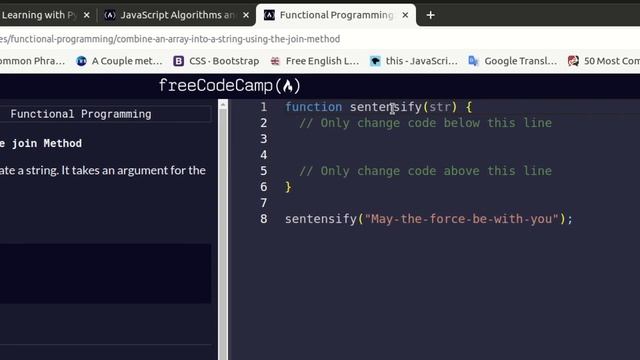Select the Functional Programming browser tab
This screenshot has height=360, width=640.
click(336, 15)
